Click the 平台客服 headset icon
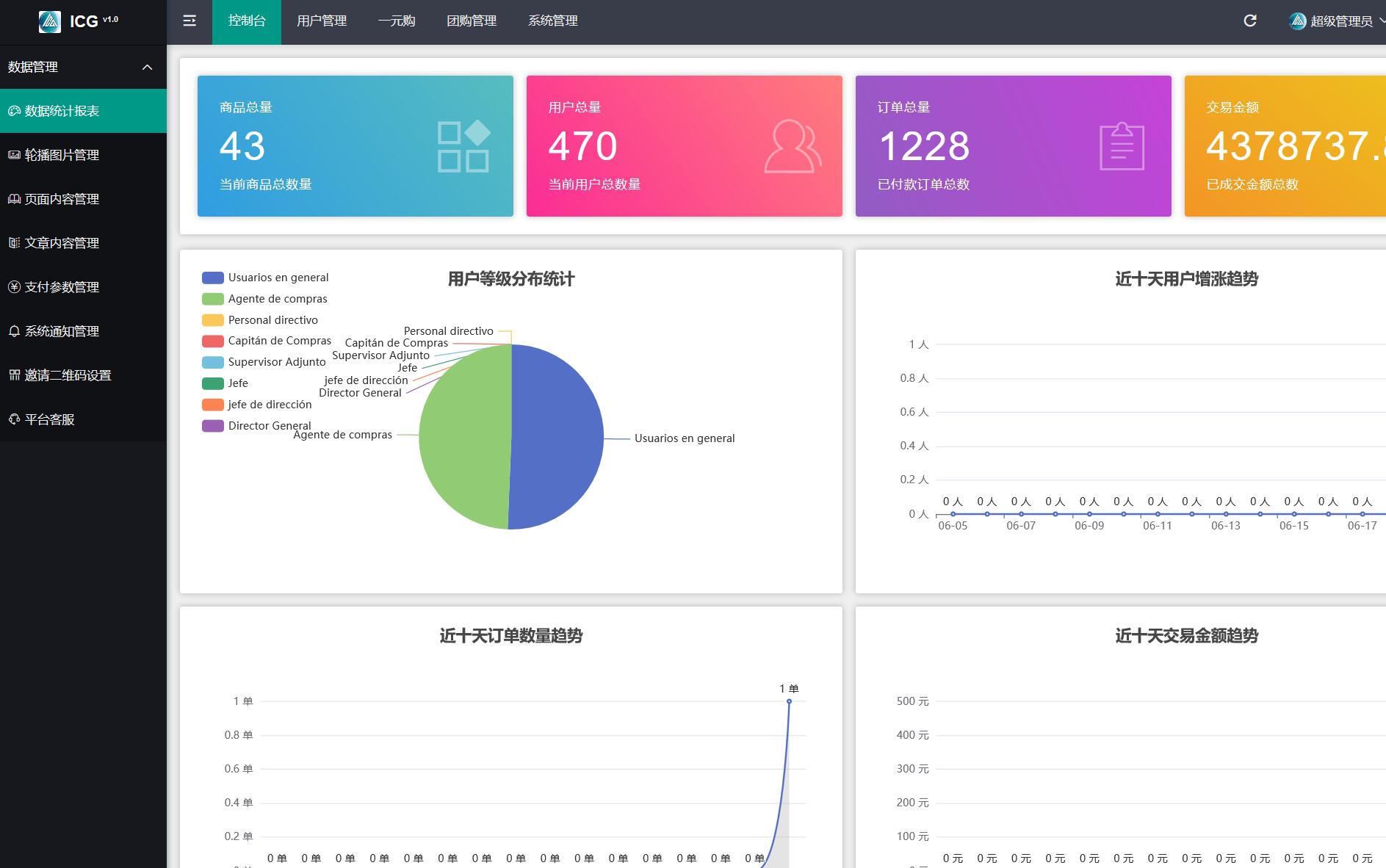Image resolution: width=1386 pixels, height=868 pixels. tap(14, 419)
